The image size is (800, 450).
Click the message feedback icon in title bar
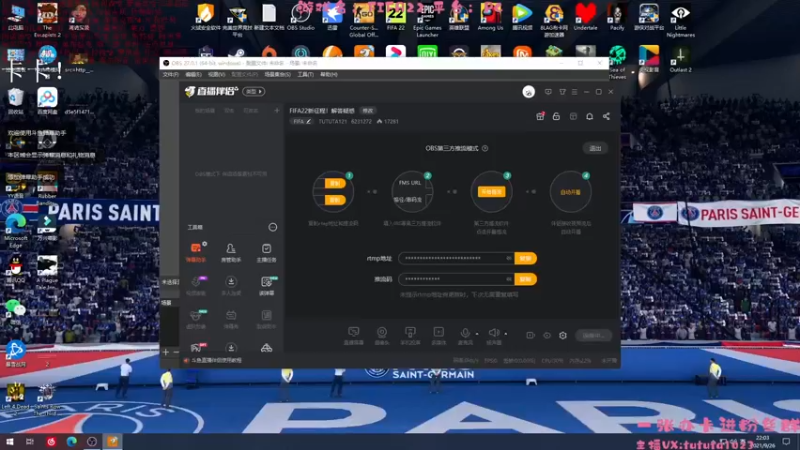click(x=548, y=92)
